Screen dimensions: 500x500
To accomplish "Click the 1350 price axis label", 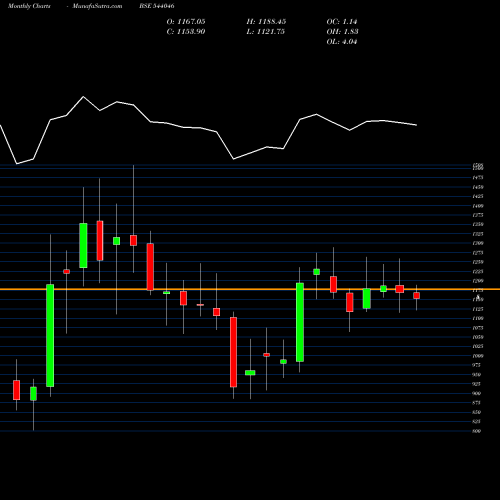I will point(478,225).
